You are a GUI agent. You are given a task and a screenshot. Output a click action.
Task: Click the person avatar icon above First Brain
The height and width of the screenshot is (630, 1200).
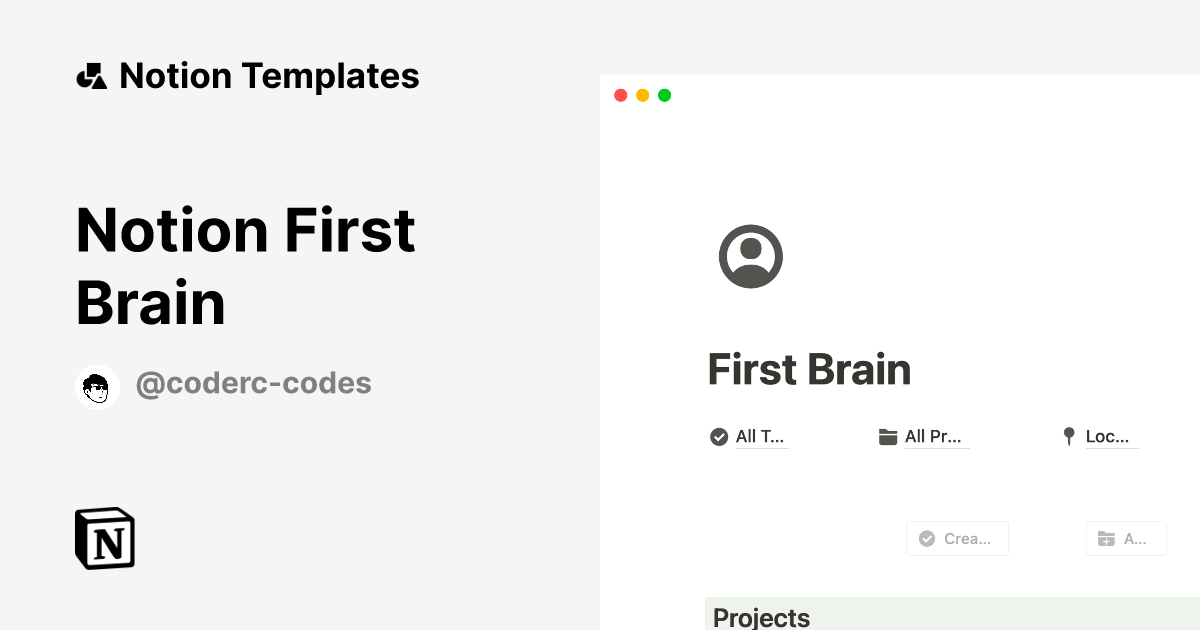[x=750, y=256]
